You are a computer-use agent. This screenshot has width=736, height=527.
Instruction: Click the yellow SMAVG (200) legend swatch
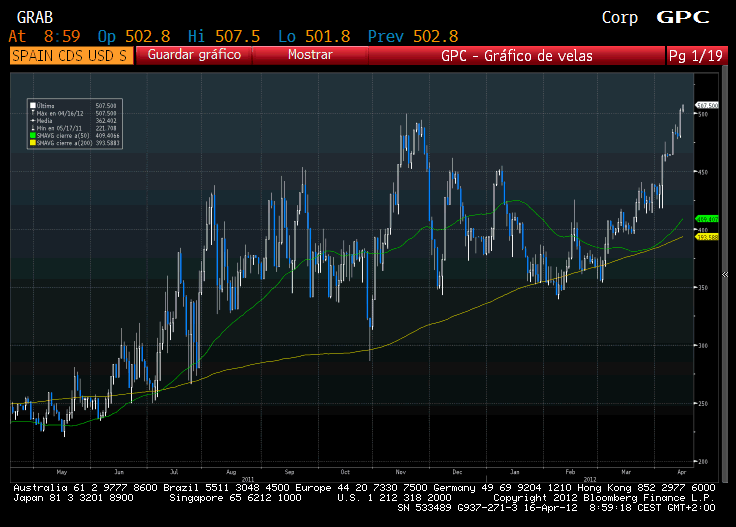point(33,143)
